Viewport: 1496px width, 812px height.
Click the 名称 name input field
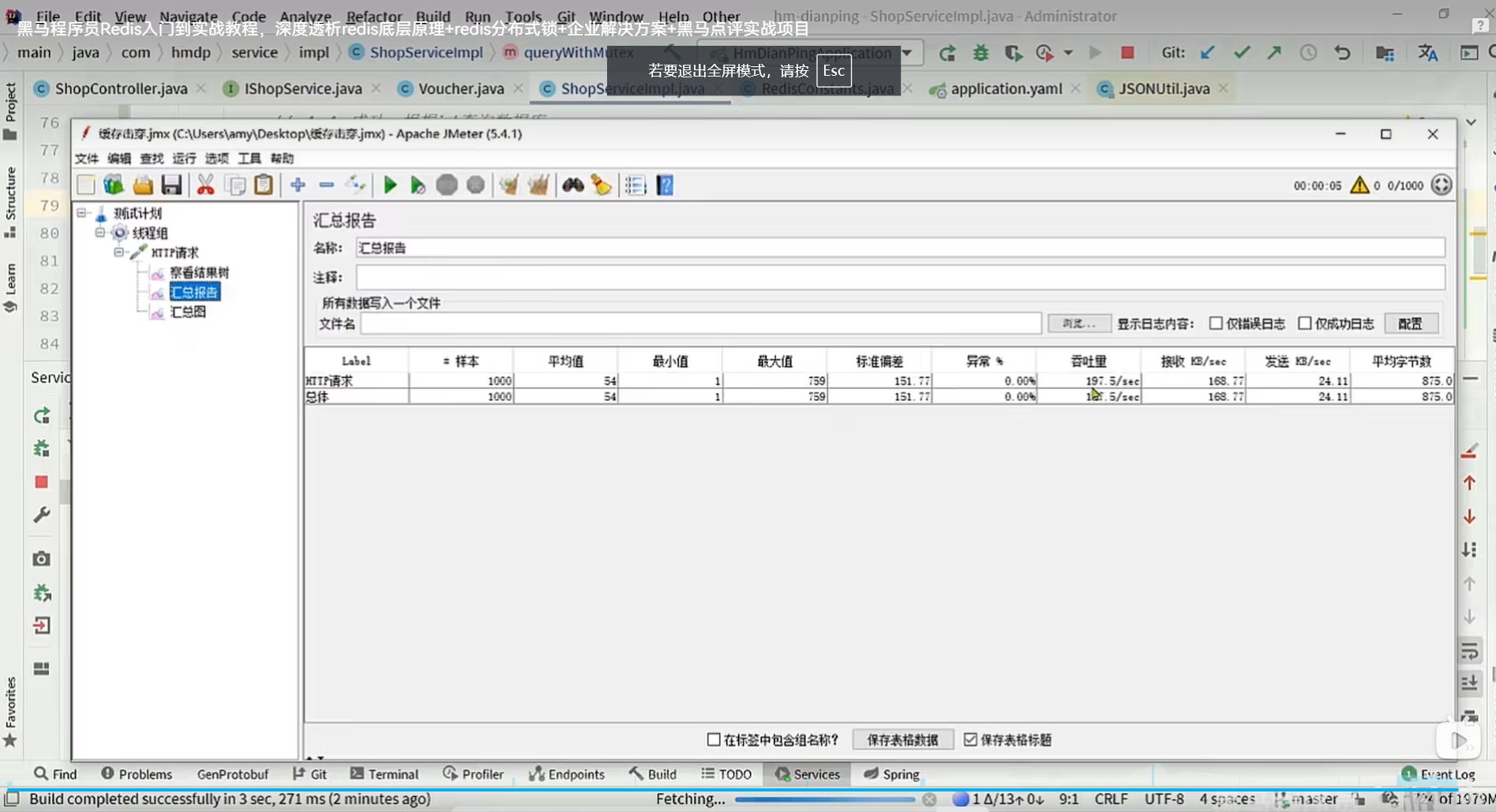900,248
